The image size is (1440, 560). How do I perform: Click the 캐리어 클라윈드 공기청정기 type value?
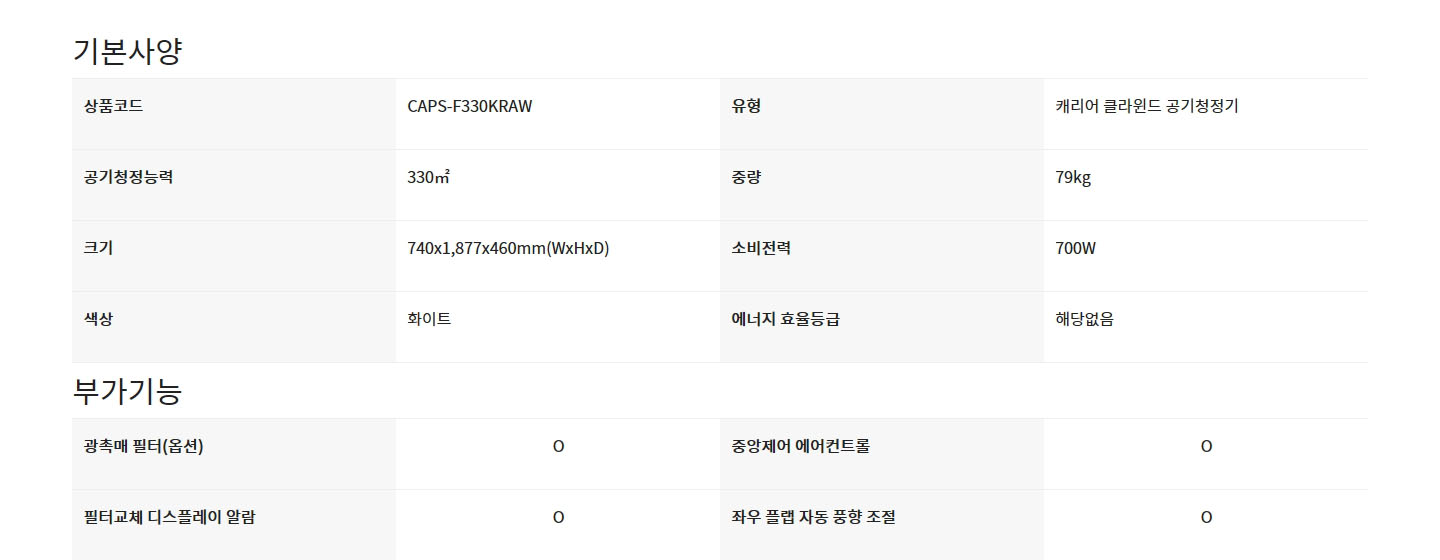pos(1147,106)
